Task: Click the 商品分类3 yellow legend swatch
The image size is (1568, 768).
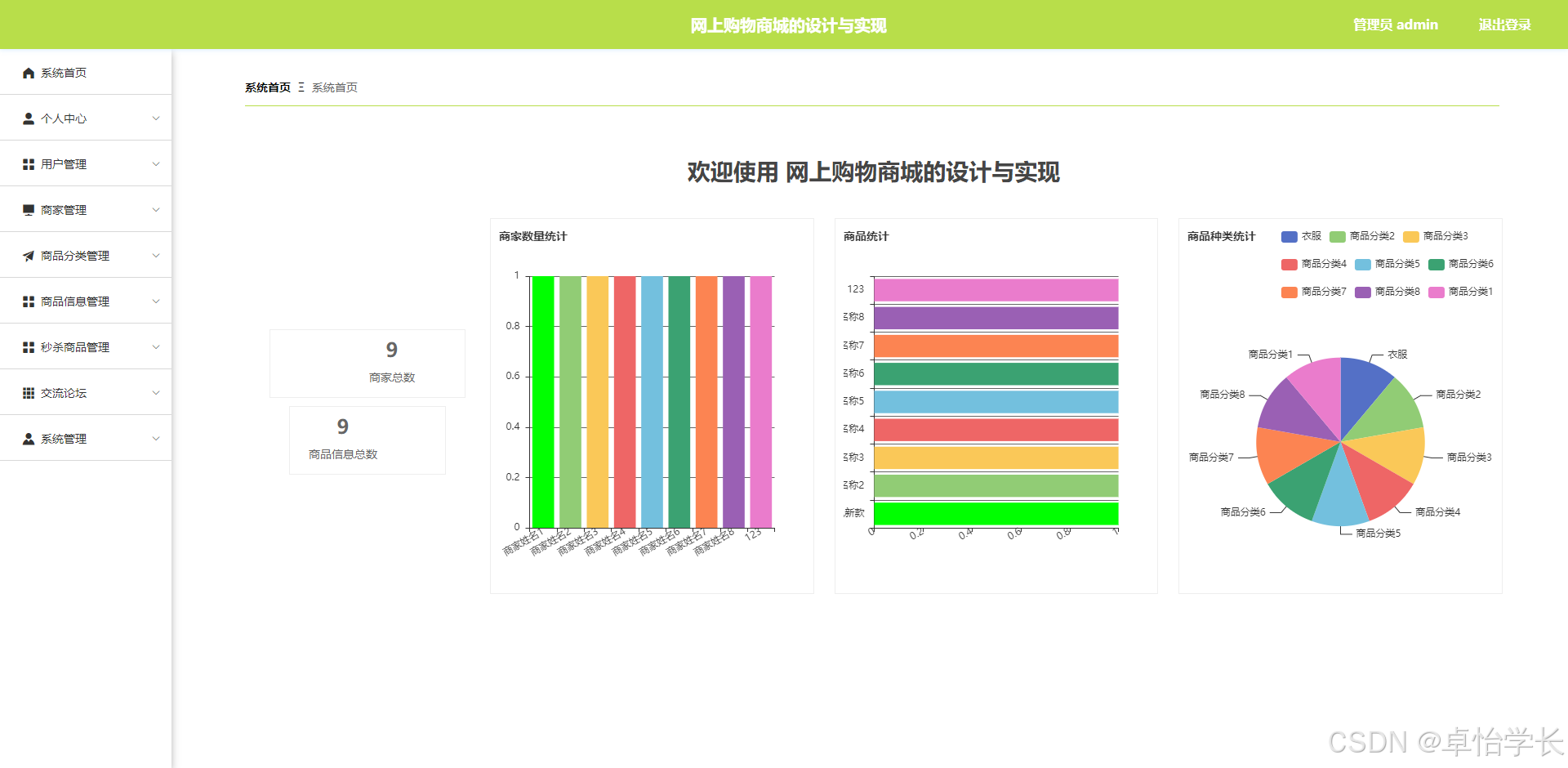Action: [1411, 237]
